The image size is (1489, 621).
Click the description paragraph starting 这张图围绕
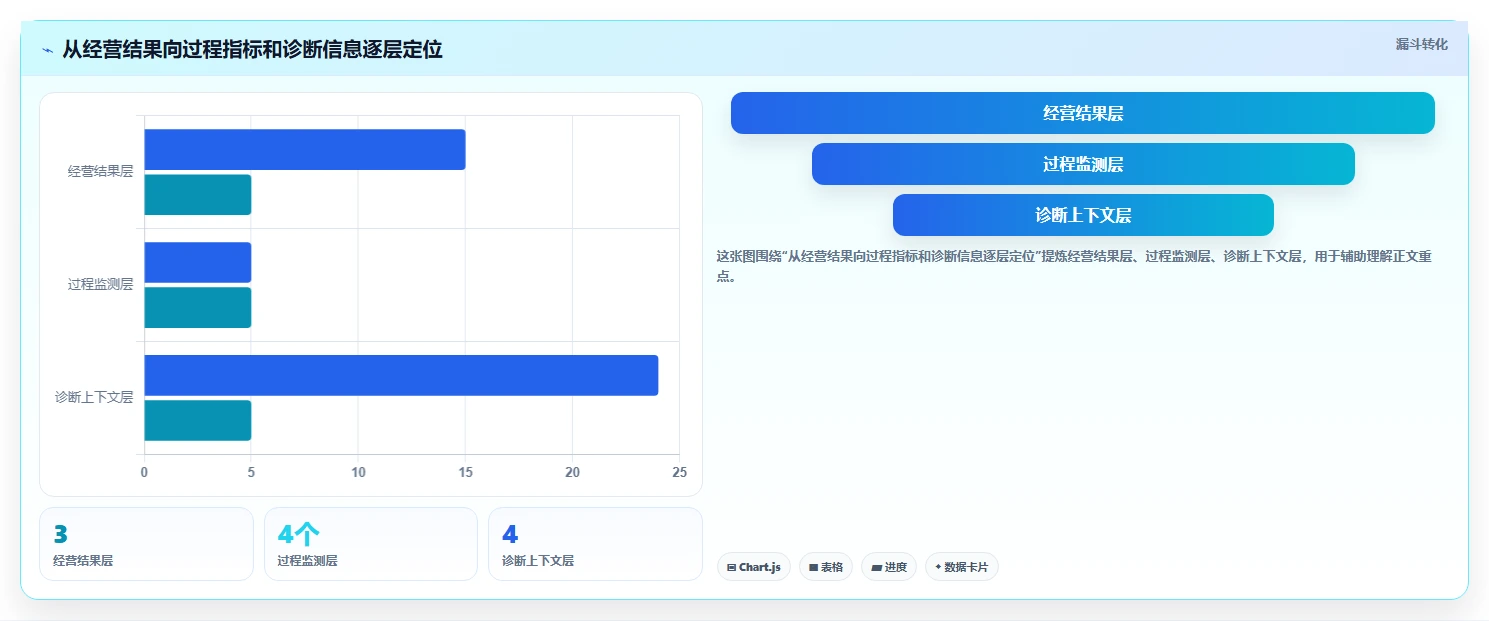pyautogui.click(x=1075, y=267)
